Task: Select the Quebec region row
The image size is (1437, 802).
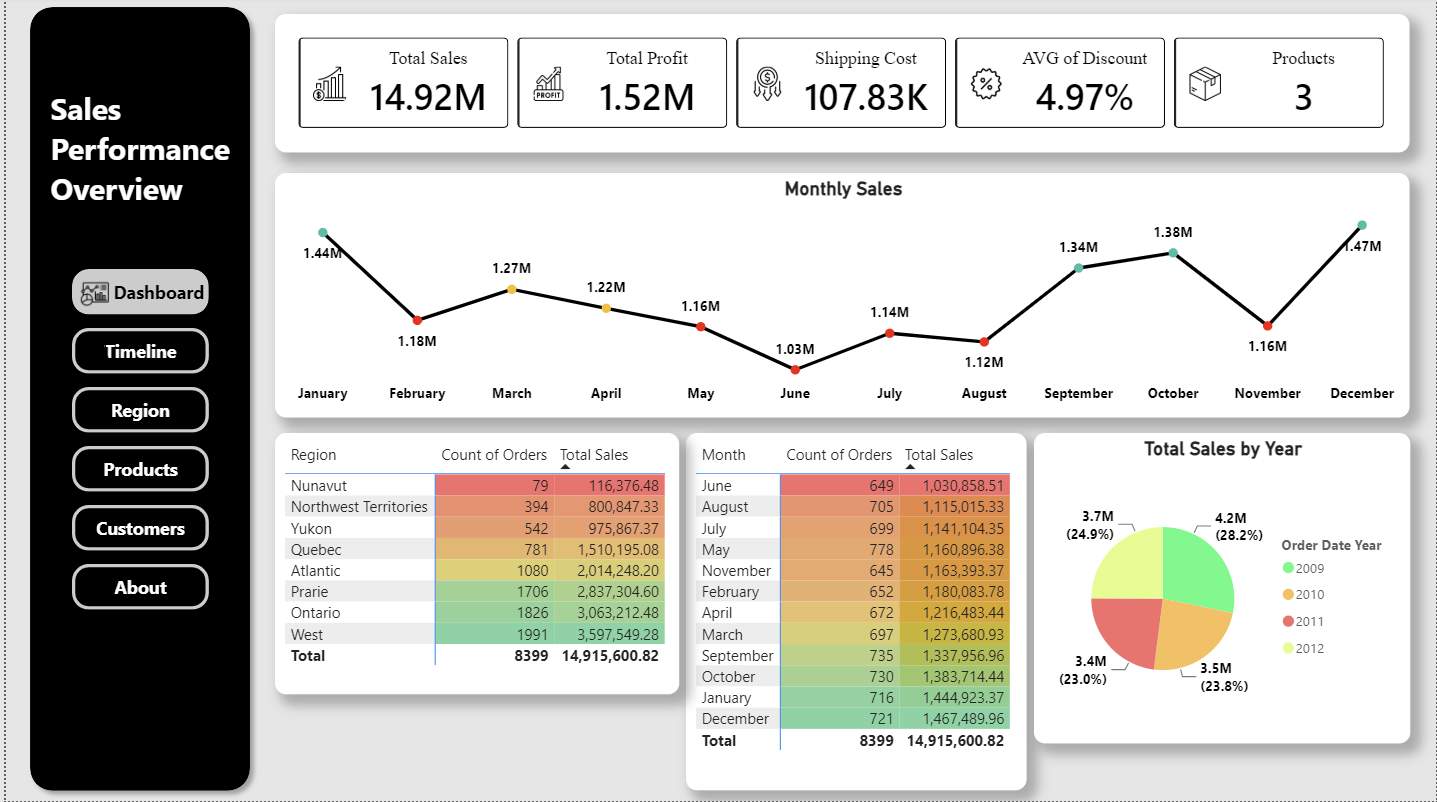Action: tap(475, 549)
